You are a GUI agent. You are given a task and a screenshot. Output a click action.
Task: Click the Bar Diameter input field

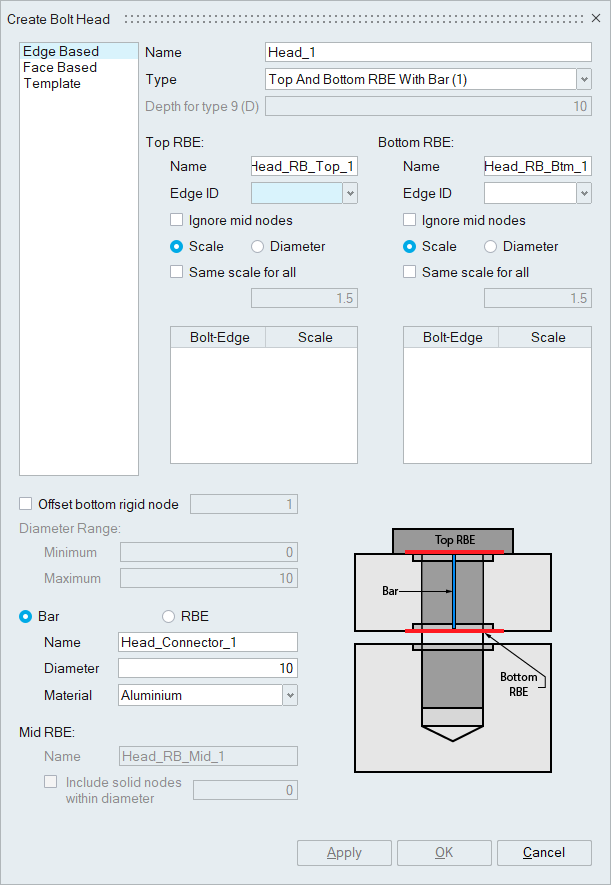207,668
